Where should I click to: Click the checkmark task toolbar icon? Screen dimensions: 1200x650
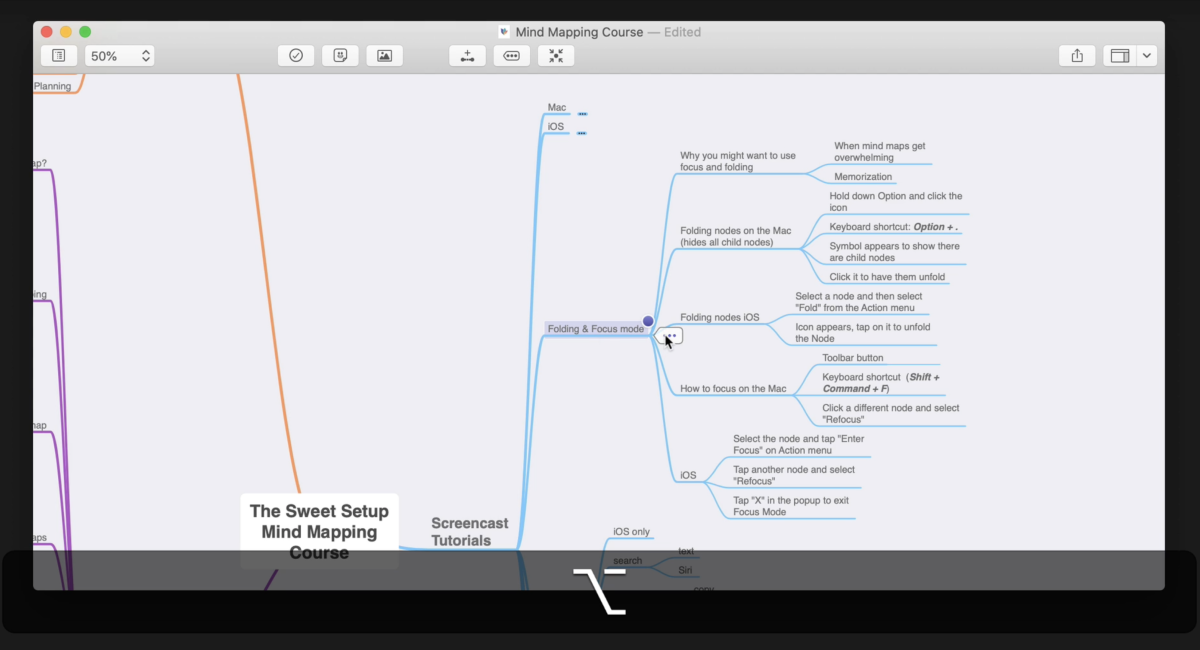(296, 56)
